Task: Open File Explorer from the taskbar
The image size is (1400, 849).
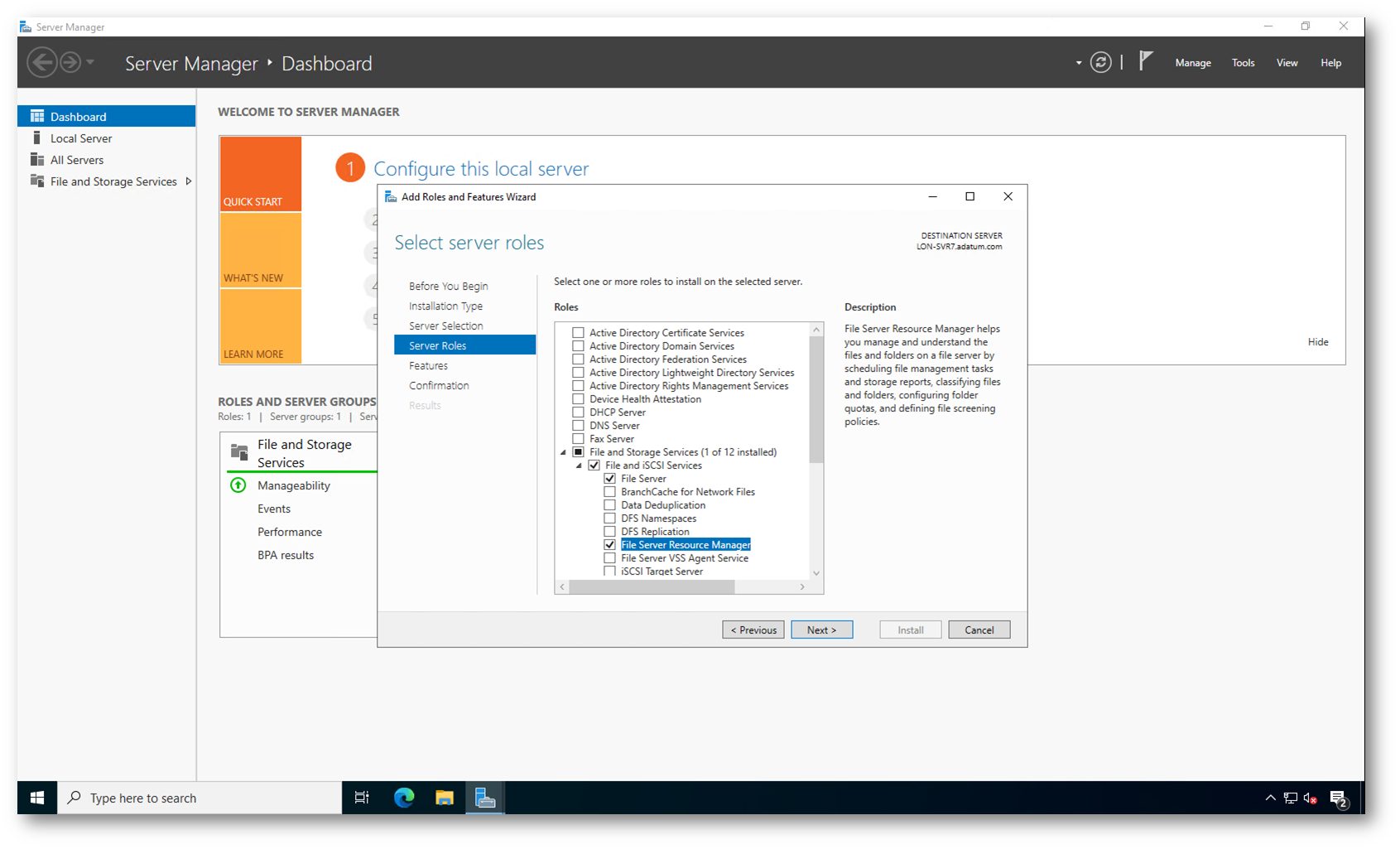Action: pos(445,798)
